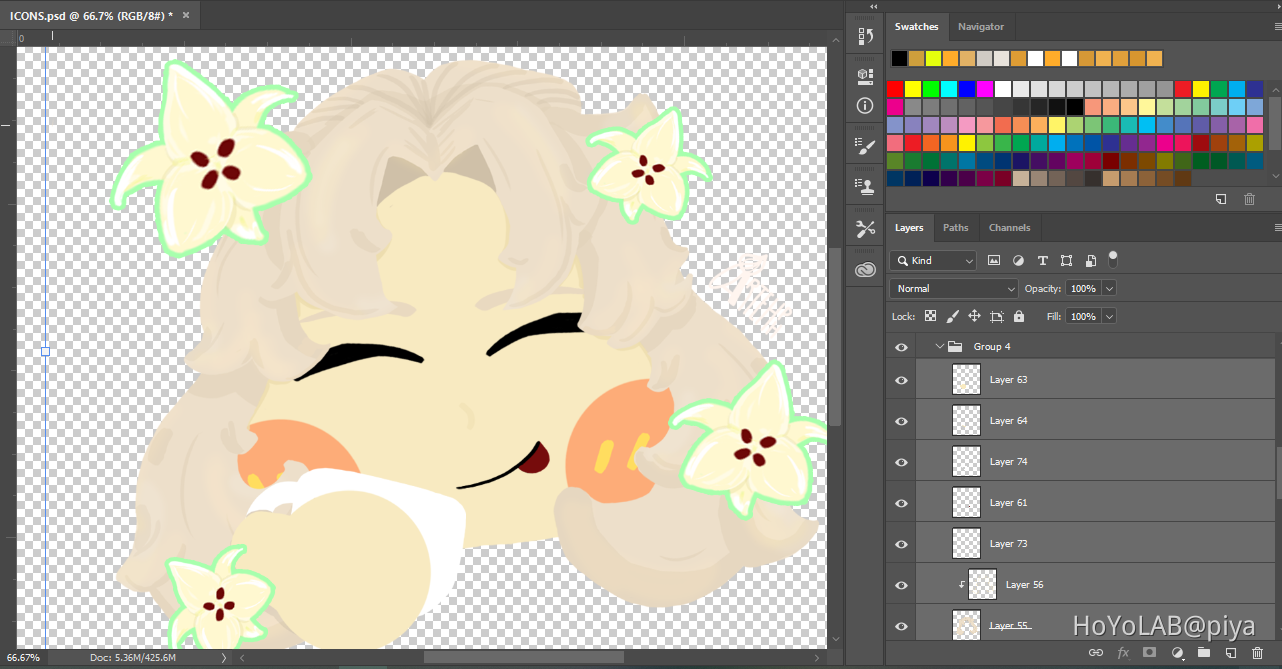The width and height of the screenshot is (1282, 669).
Task: Toggle visibility of Layer 74
Action: pyautogui.click(x=901, y=462)
